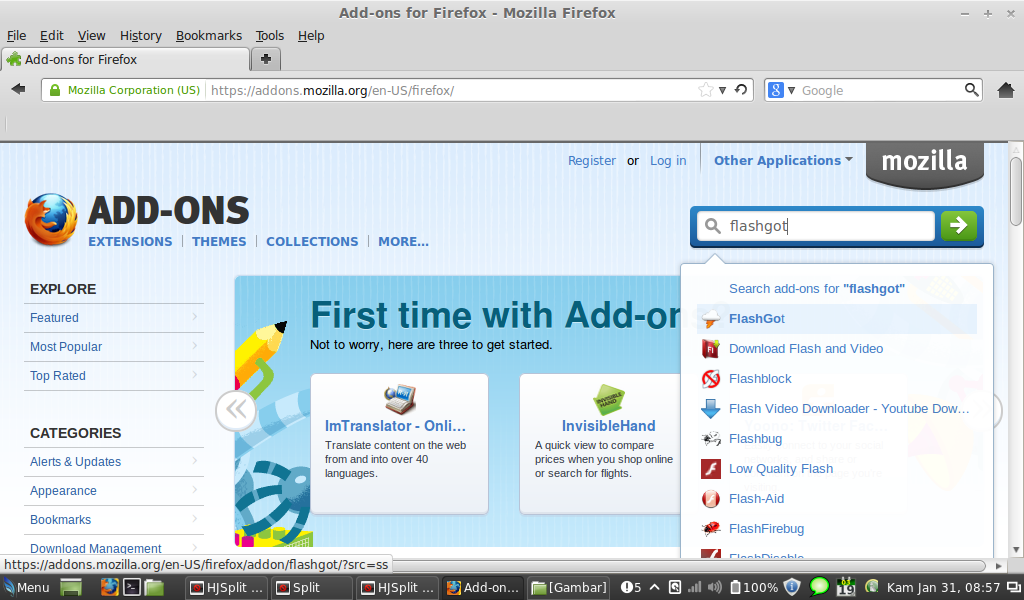Open the File menu
The image size is (1024, 600).
(16, 35)
